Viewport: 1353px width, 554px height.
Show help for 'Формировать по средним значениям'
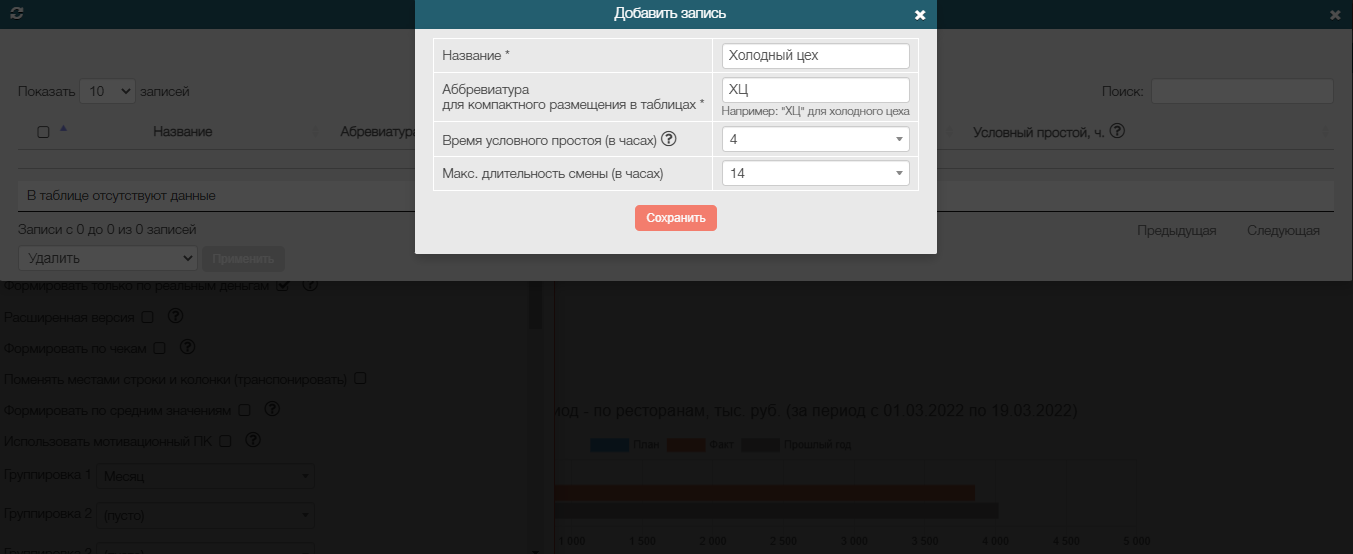271,409
